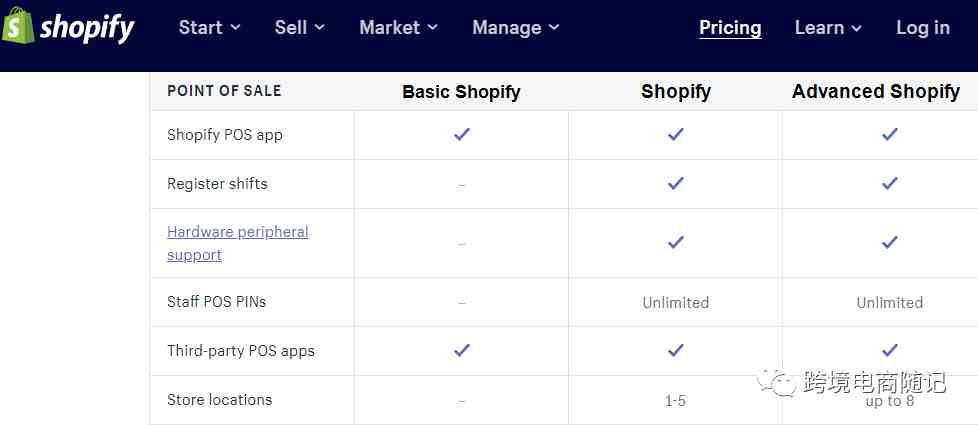Click Log in in the navigation
Image resolution: width=978 pixels, height=425 pixels.
[922, 27]
